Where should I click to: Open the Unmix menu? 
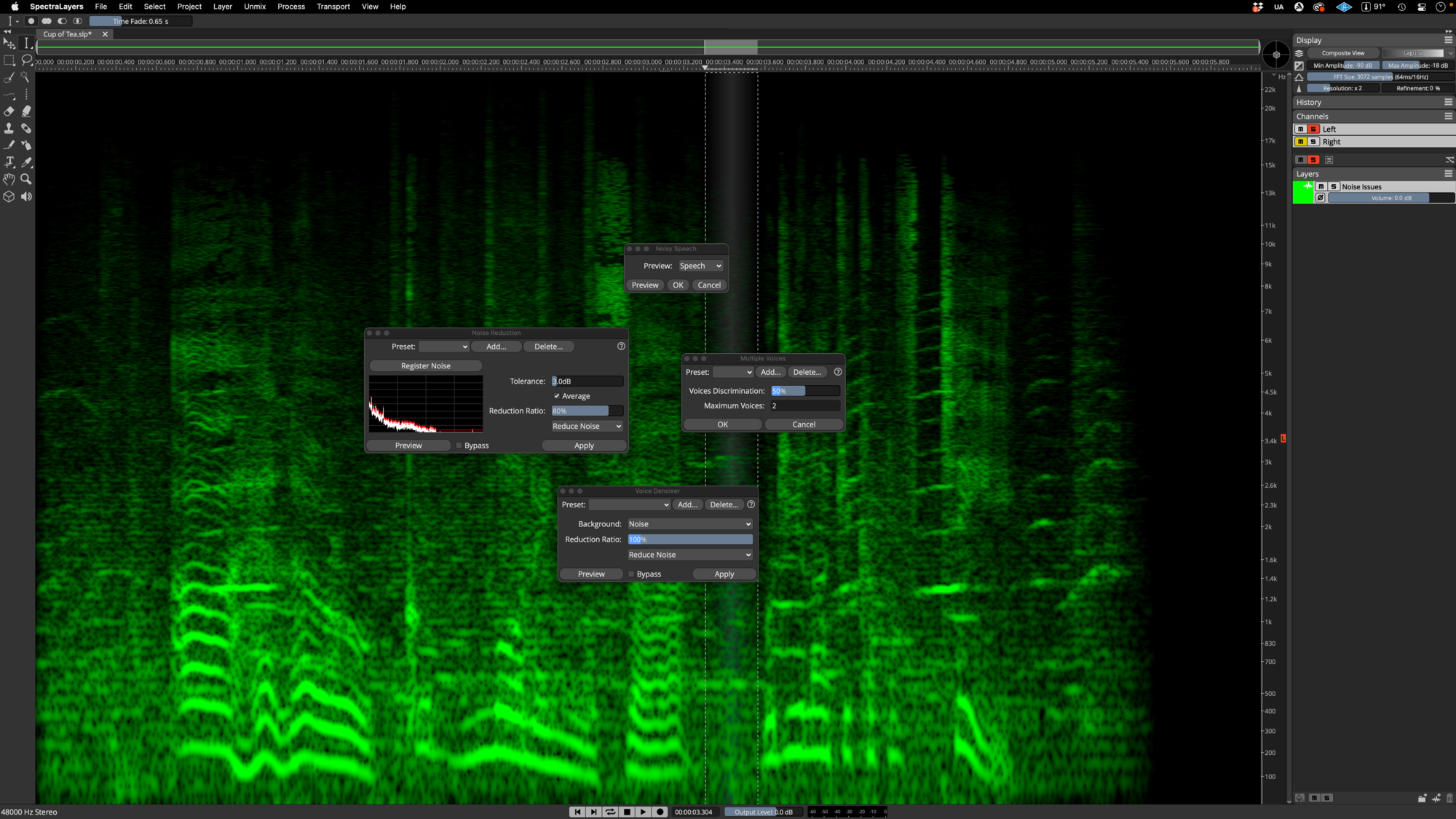pyautogui.click(x=255, y=7)
